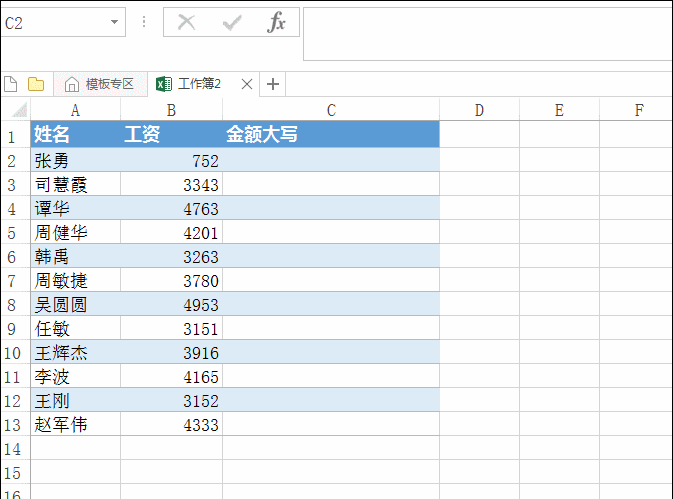The image size is (673, 499).
Task: Select column F header
Action: click(636, 110)
